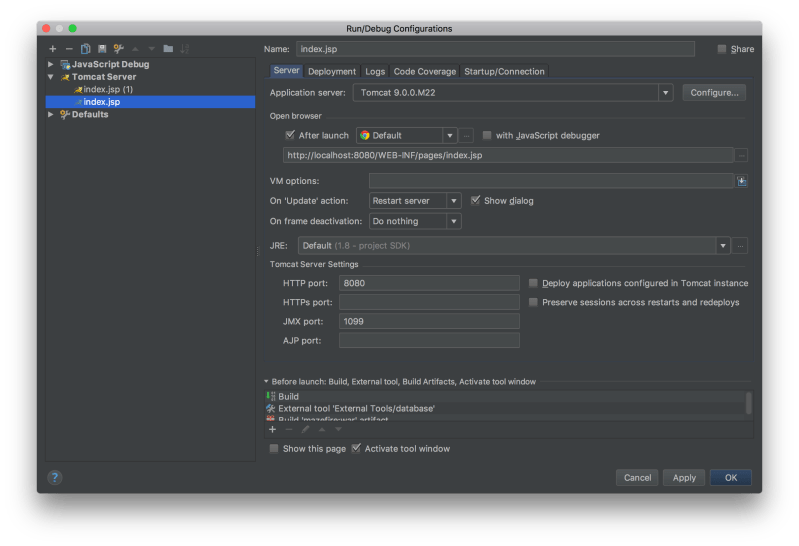The width and height of the screenshot is (799, 546).
Task: Expand VM options field with the icon
Action: (x=741, y=181)
